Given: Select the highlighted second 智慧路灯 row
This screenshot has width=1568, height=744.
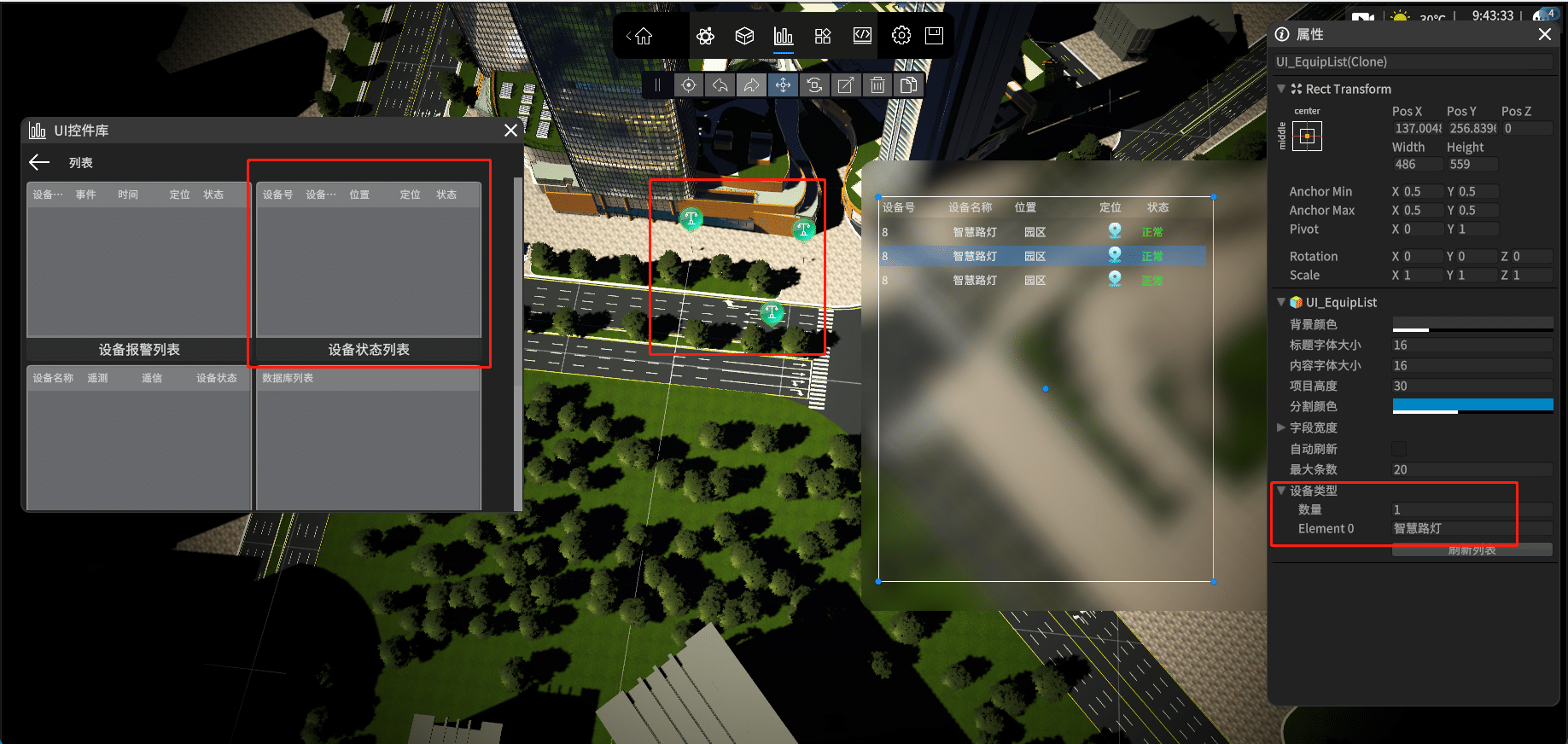Looking at the screenshot, I should tap(1042, 255).
